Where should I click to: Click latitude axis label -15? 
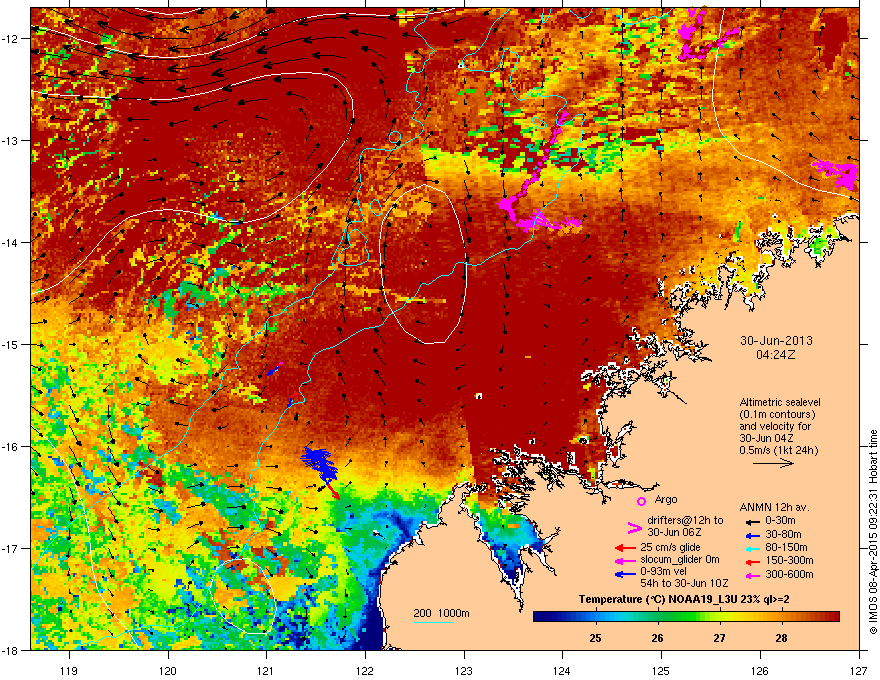coord(11,344)
